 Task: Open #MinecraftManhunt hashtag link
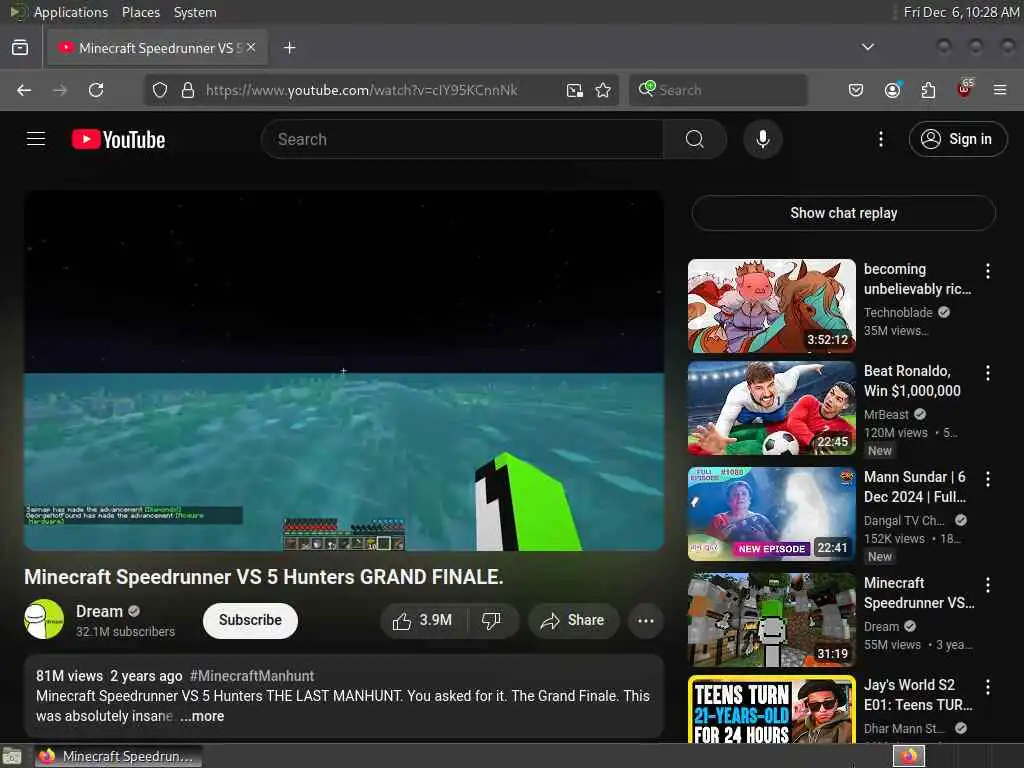251,676
